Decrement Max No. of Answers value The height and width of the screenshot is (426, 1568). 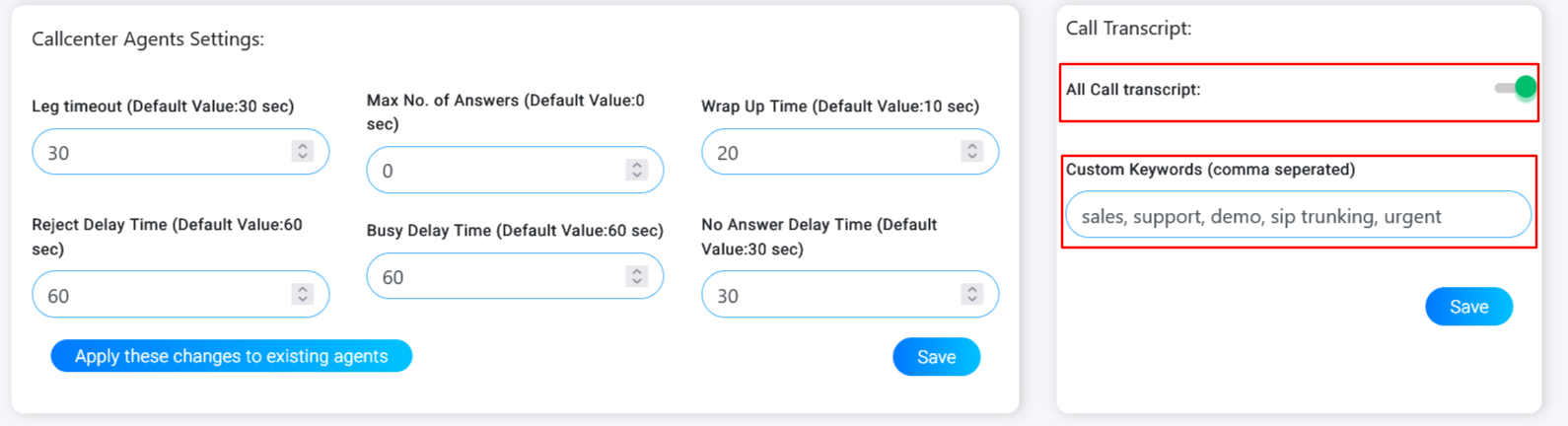tap(637, 176)
